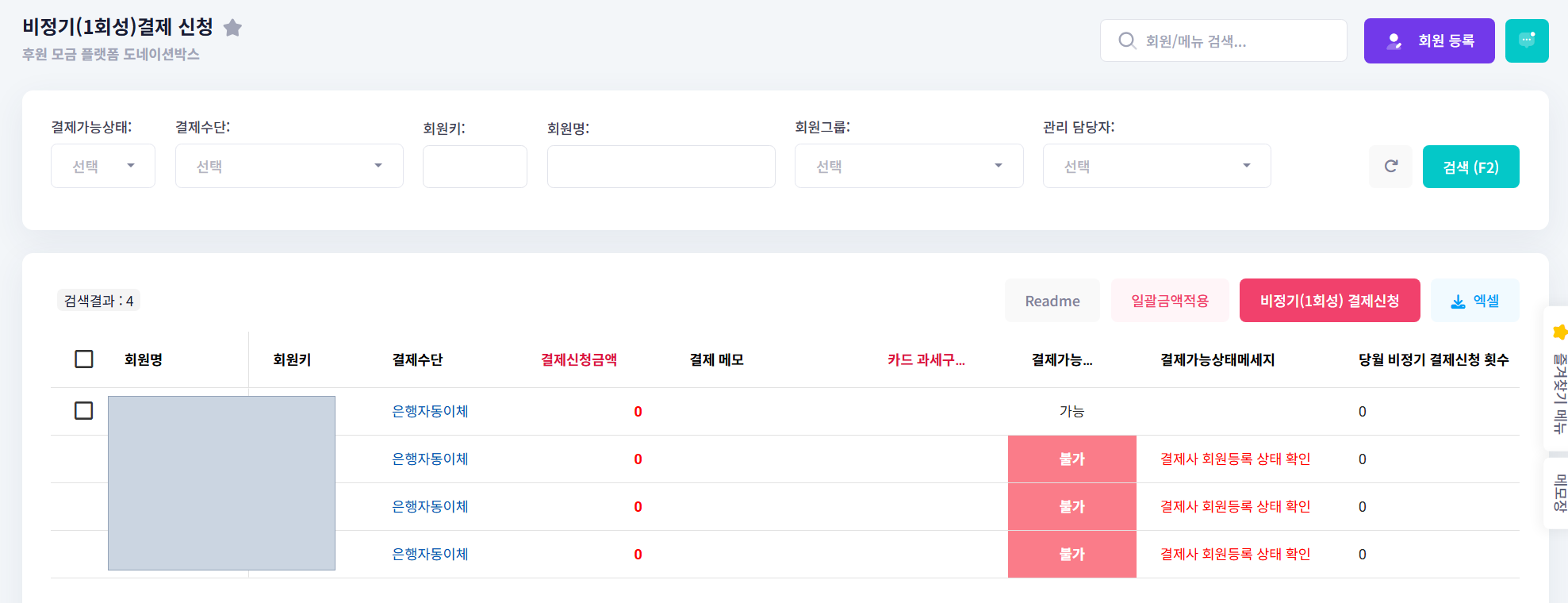Click the 당월 비정기 결제신청 횟수 header

(x=1434, y=359)
